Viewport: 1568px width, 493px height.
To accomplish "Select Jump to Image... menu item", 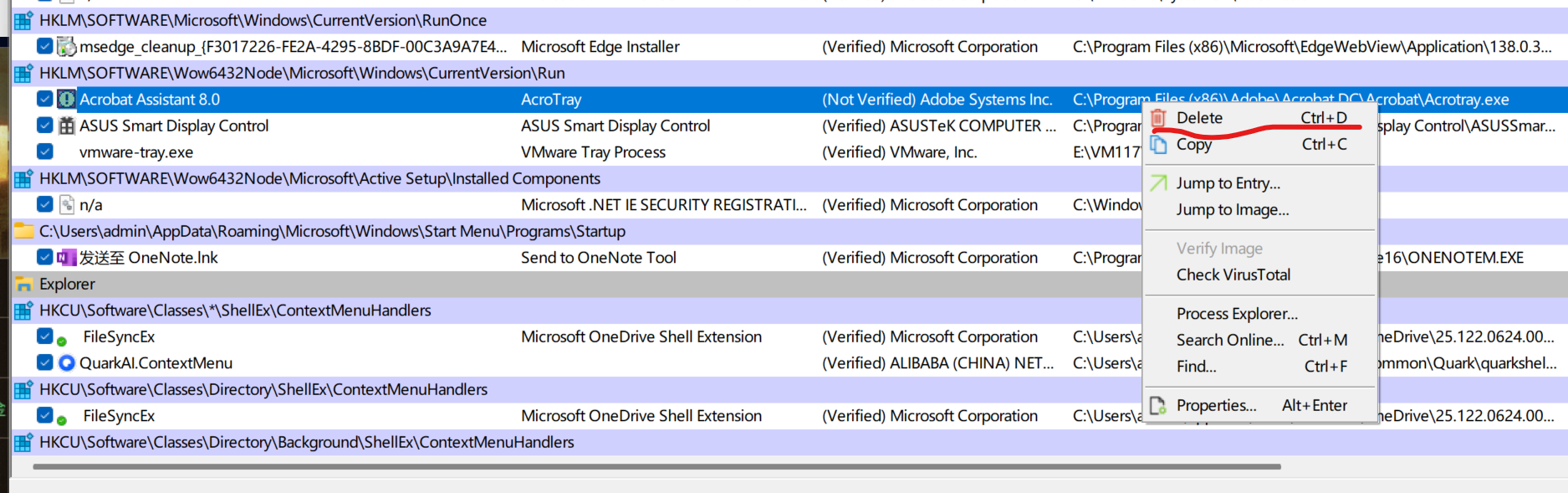I will click(1260, 209).
